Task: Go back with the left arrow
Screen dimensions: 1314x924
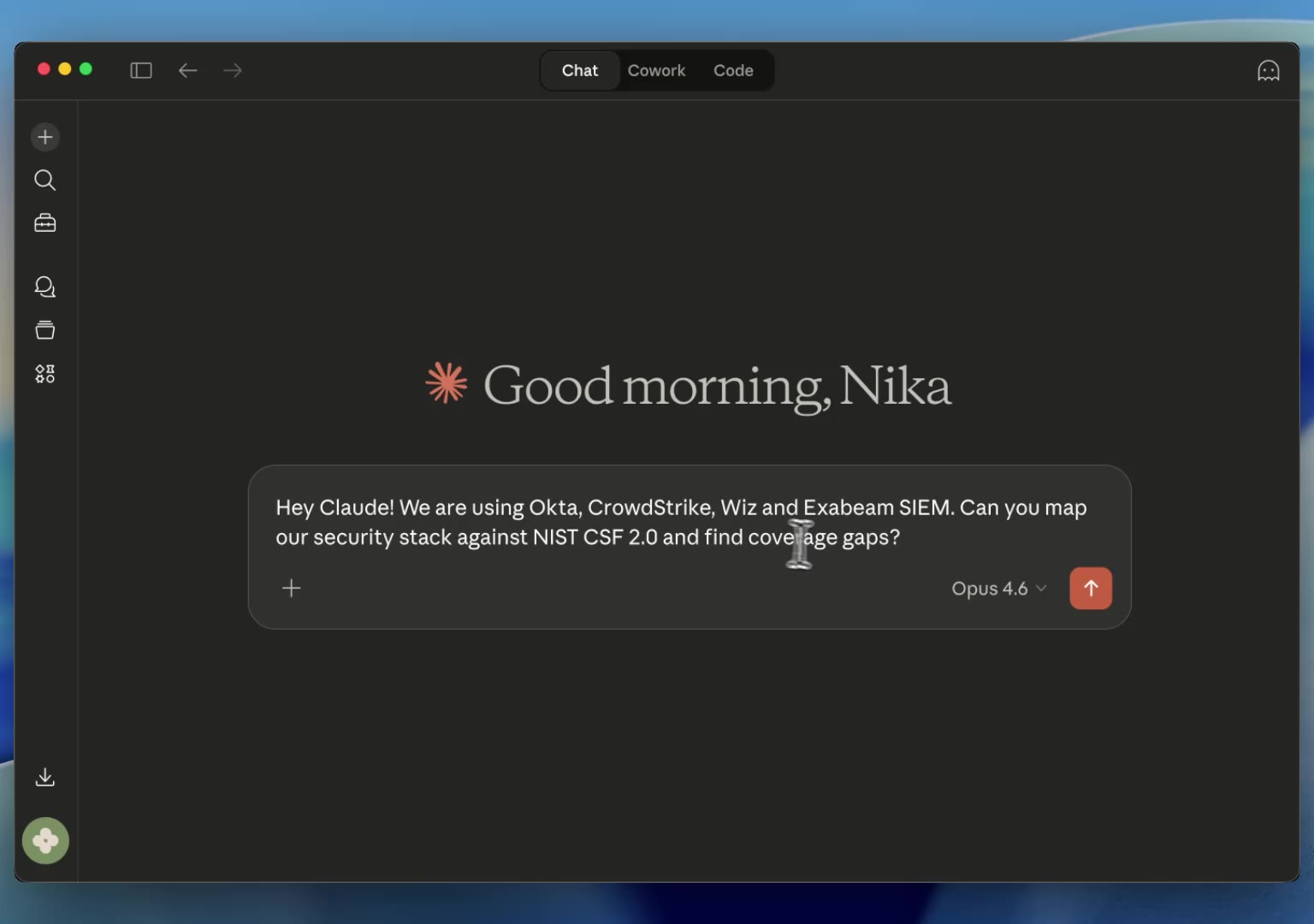Action: [187, 70]
